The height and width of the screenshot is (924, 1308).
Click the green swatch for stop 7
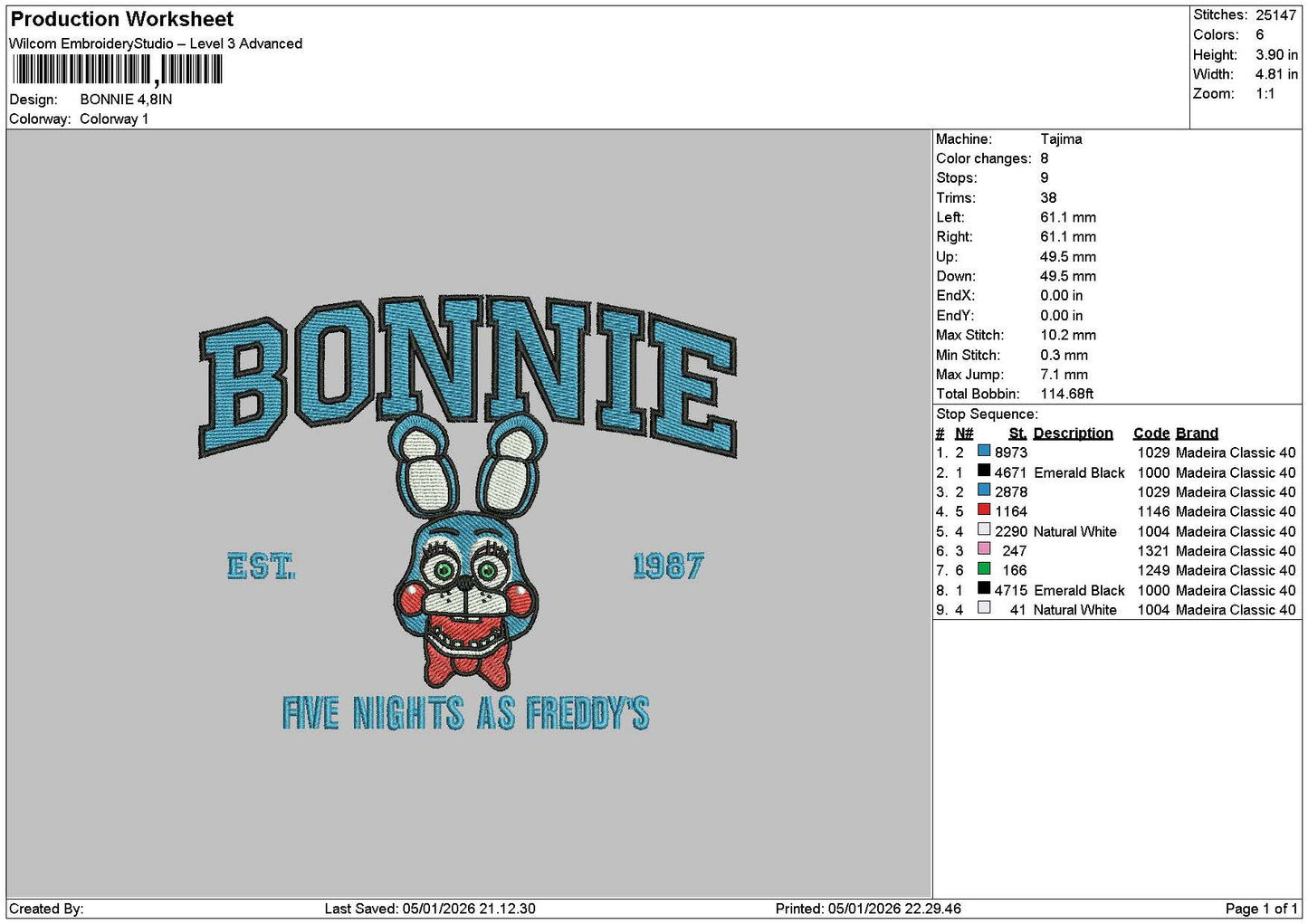tap(984, 568)
